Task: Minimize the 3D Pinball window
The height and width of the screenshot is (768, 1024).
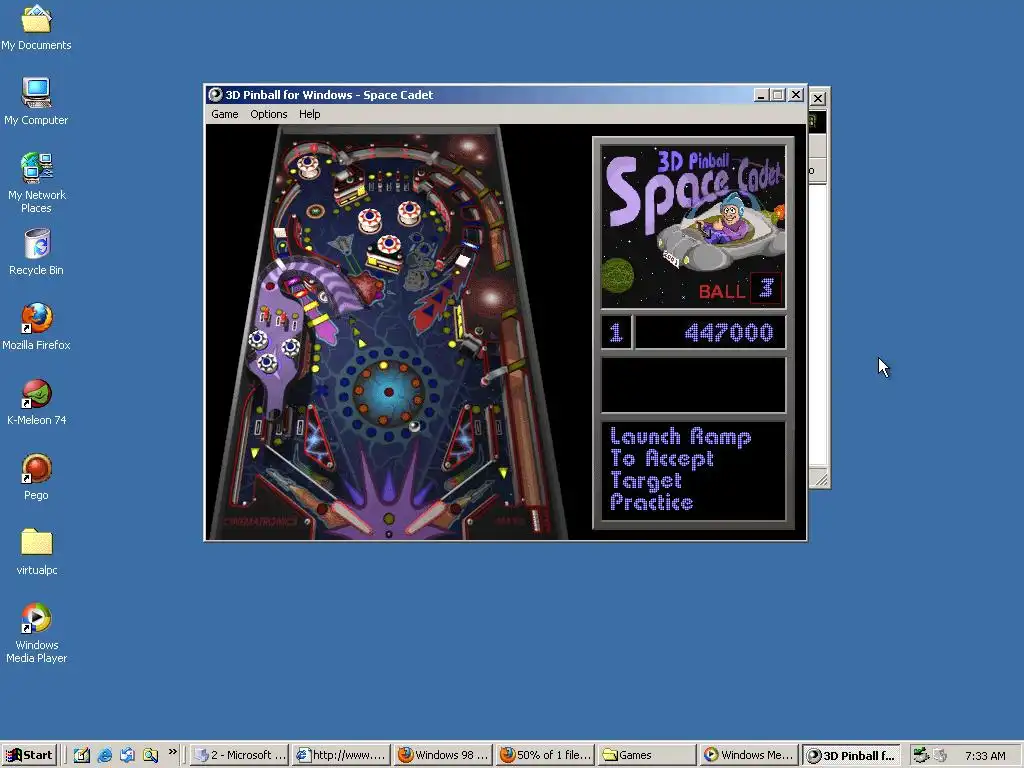Action: click(x=760, y=95)
